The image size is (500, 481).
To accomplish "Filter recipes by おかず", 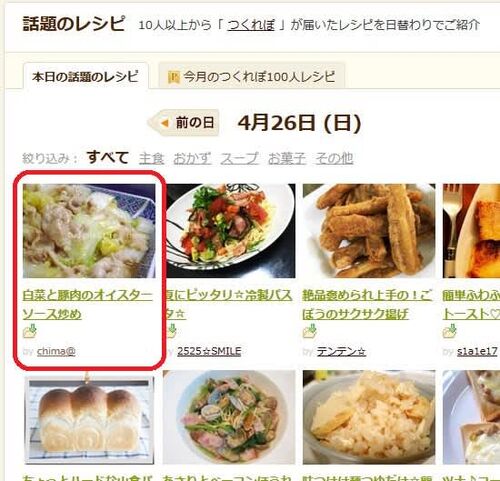I will pyautogui.click(x=192, y=158).
